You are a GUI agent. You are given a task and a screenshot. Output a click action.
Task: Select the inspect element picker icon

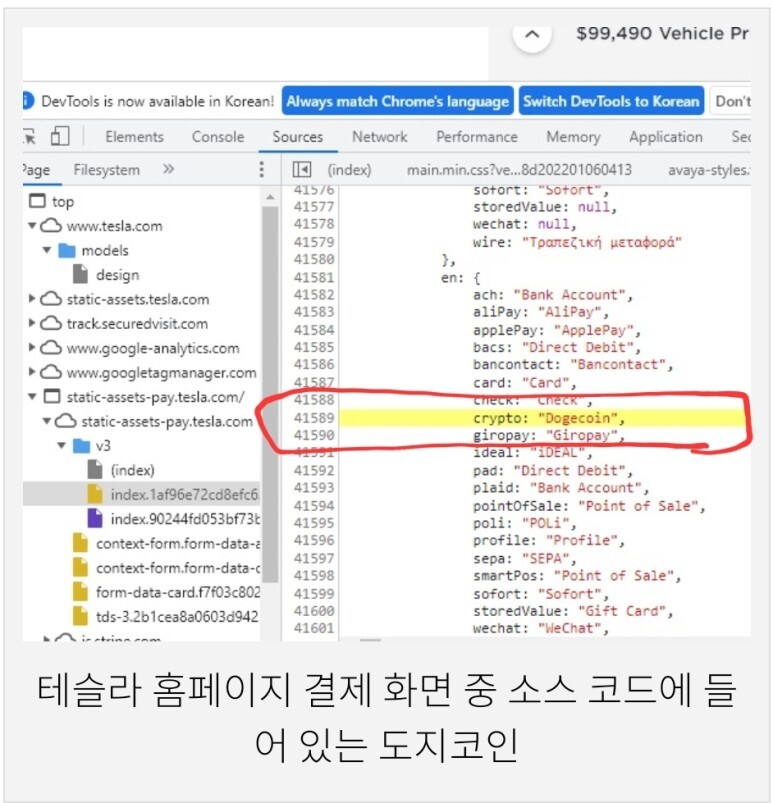point(29,137)
